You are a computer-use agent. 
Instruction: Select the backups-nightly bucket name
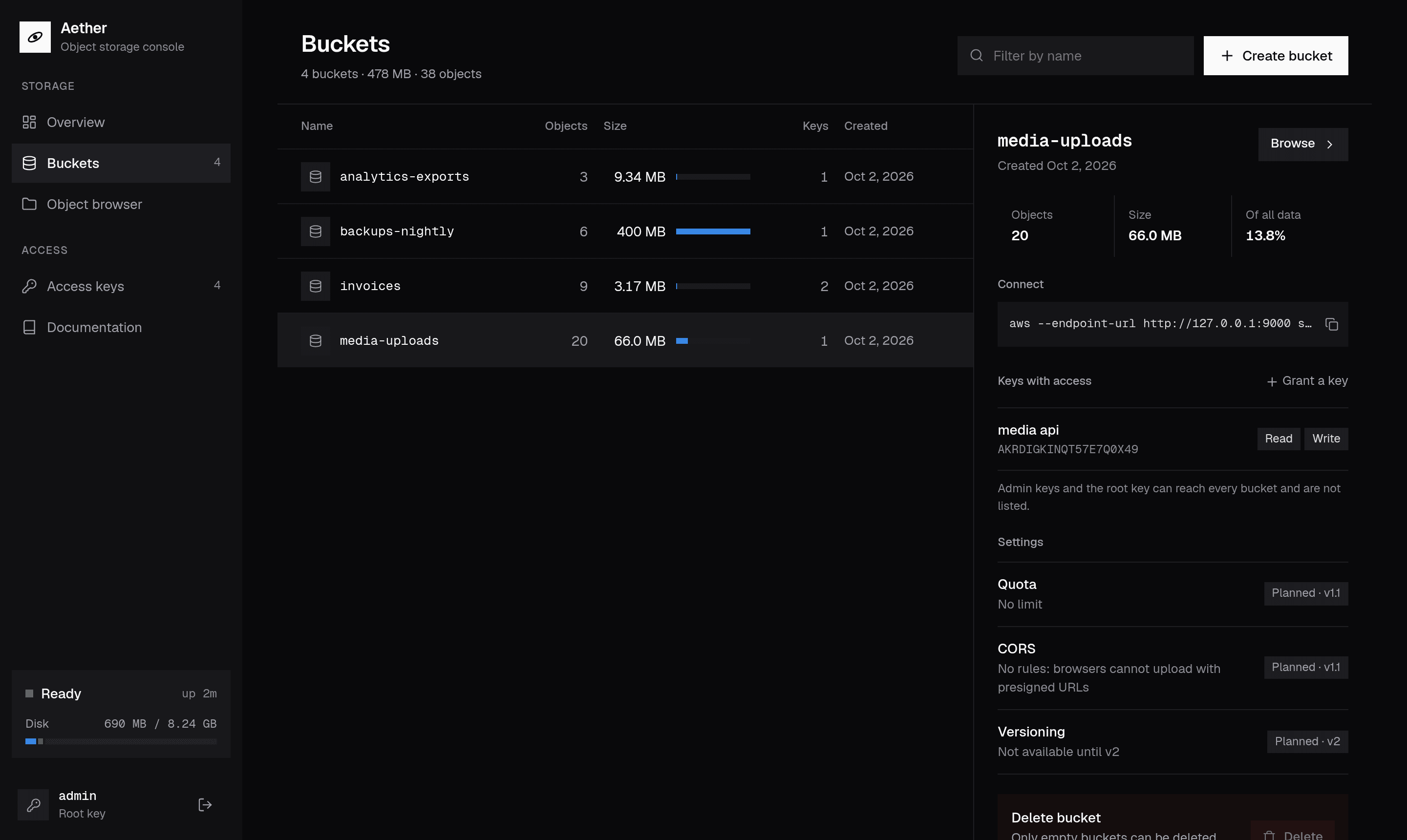click(397, 231)
